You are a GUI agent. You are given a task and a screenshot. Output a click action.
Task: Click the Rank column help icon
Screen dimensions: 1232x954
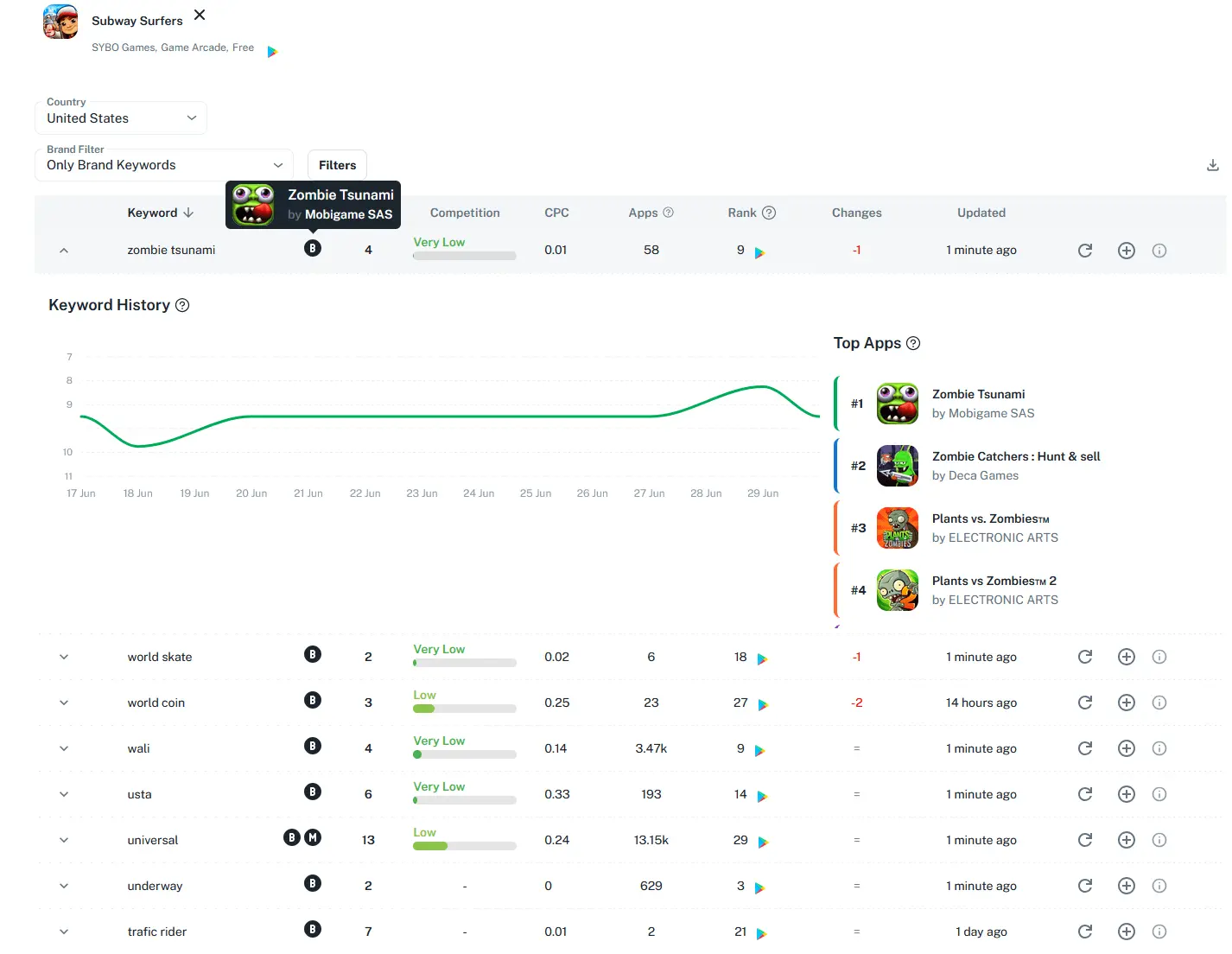tap(769, 213)
